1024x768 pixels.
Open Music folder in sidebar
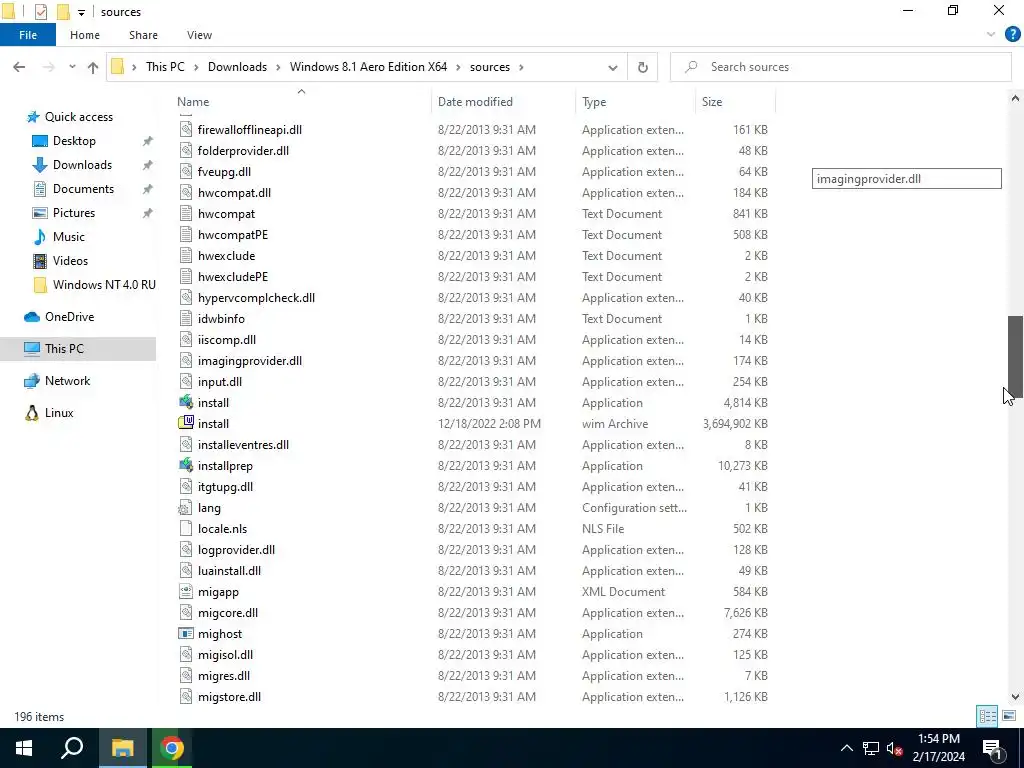[68, 236]
